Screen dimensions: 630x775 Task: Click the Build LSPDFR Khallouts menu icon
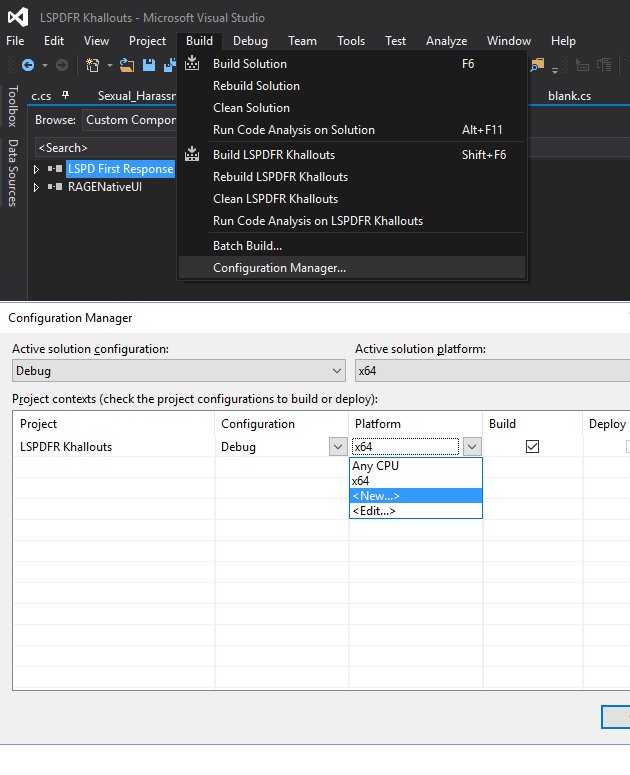point(193,155)
